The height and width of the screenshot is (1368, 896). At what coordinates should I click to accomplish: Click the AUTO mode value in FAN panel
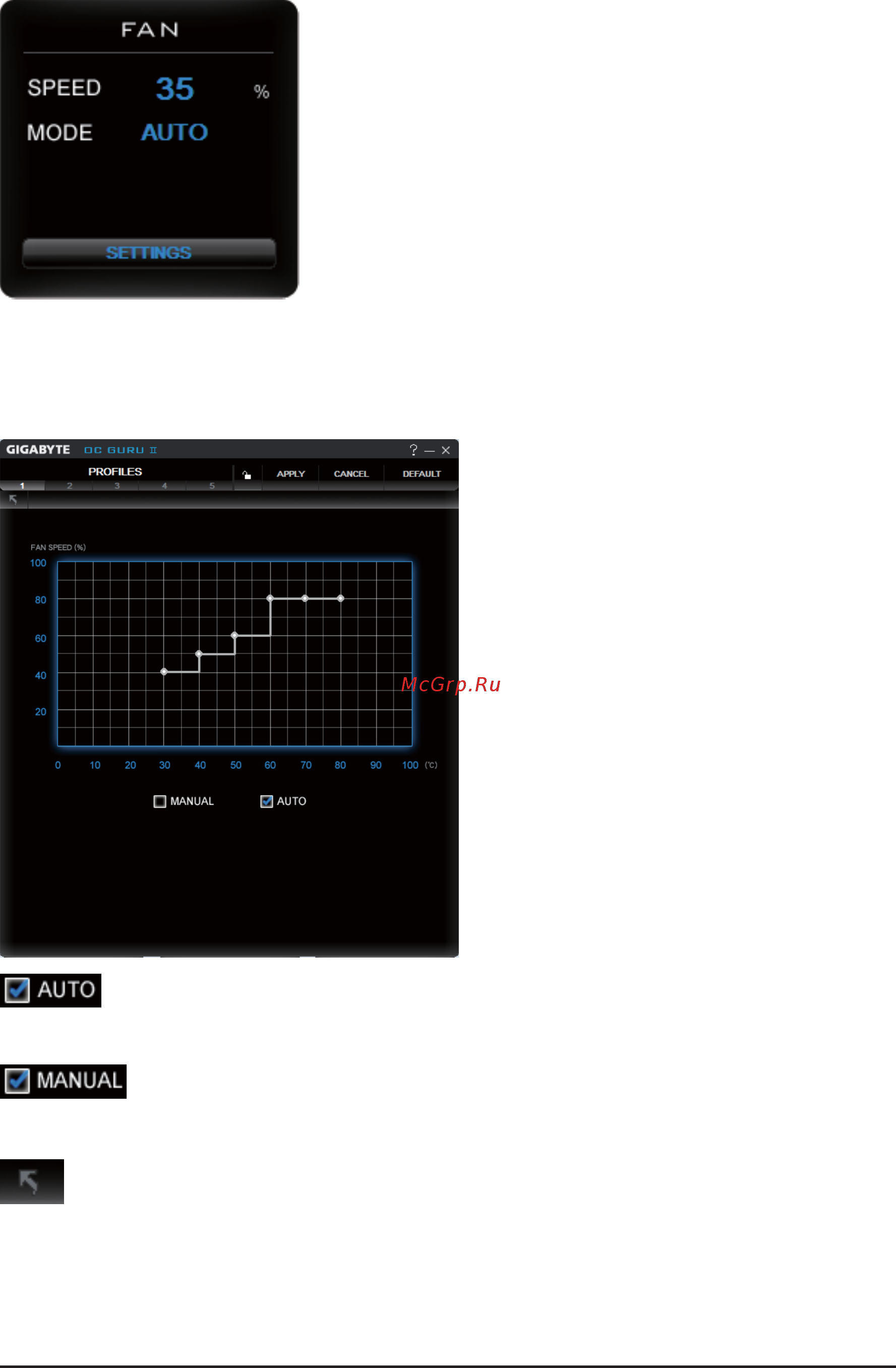pyautogui.click(x=174, y=132)
